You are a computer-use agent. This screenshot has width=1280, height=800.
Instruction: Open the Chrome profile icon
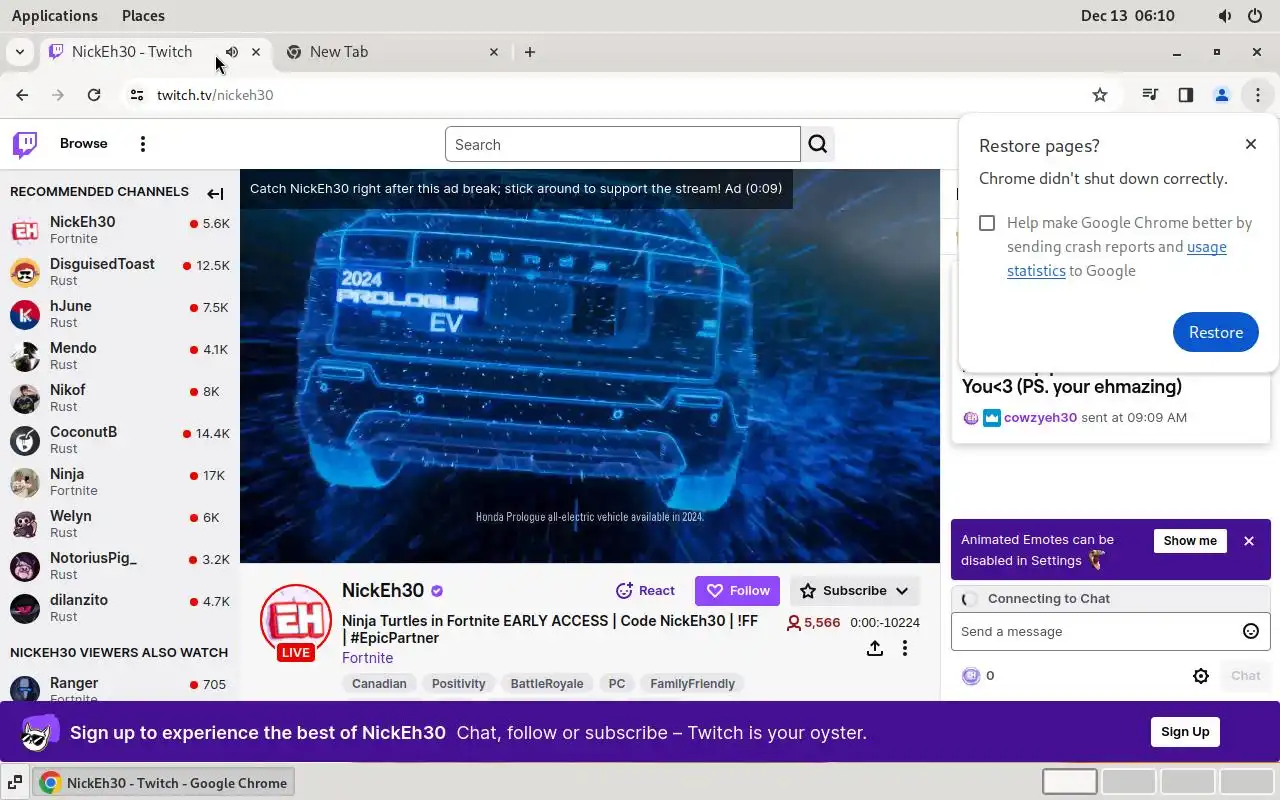click(1222, 95)
